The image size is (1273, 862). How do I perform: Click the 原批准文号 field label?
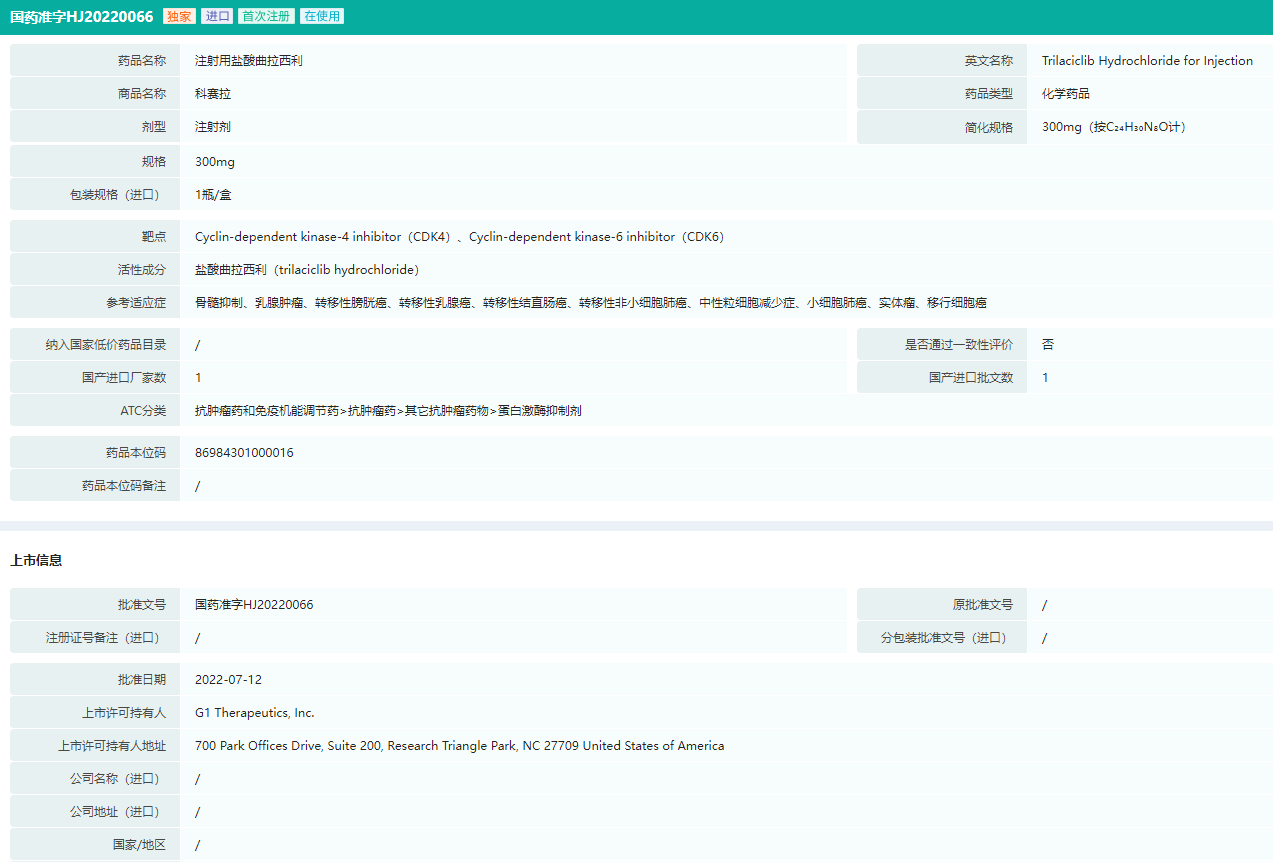tap(983, 605)
